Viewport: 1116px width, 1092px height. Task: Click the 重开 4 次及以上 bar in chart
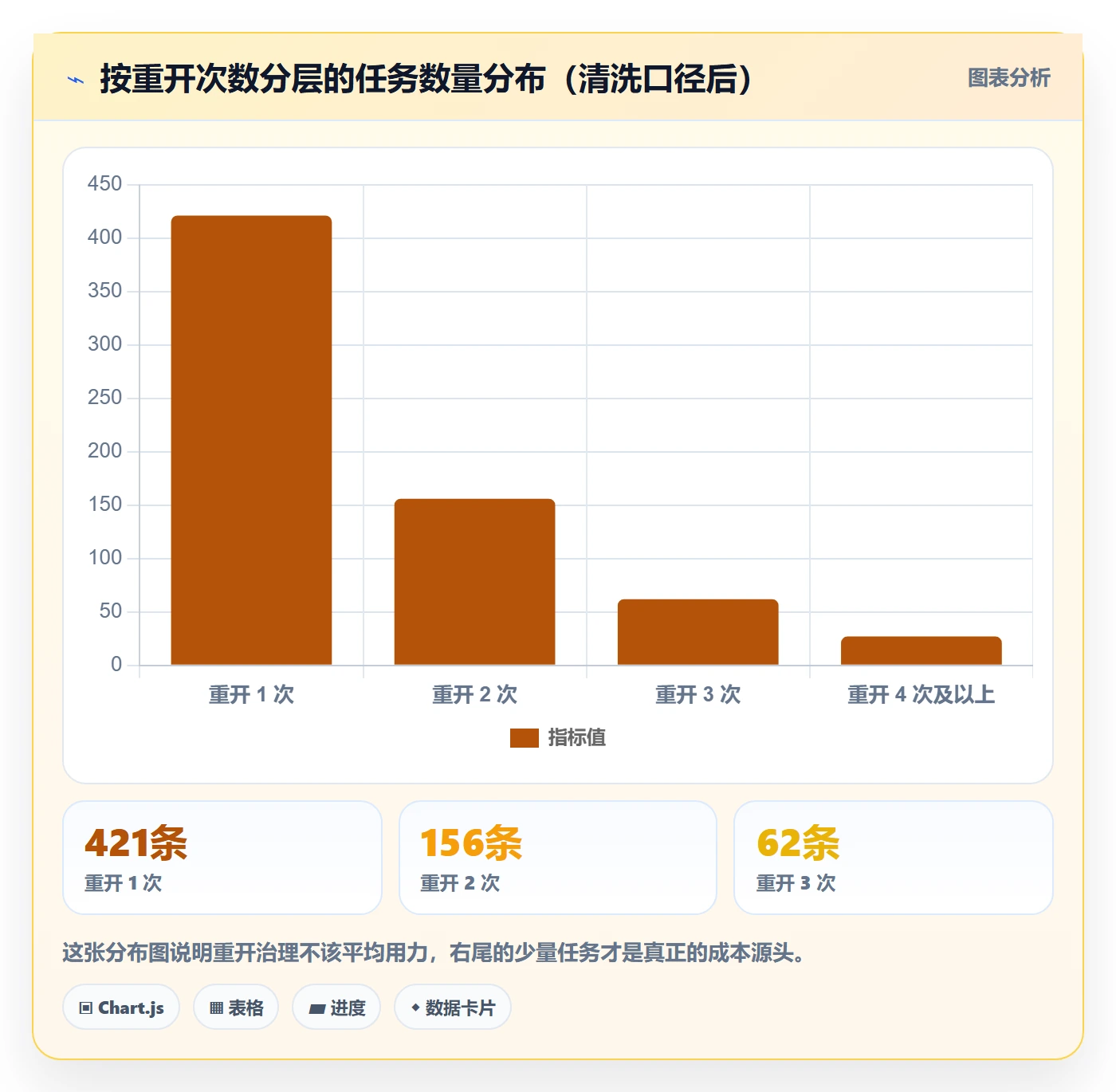pos(921,650)
